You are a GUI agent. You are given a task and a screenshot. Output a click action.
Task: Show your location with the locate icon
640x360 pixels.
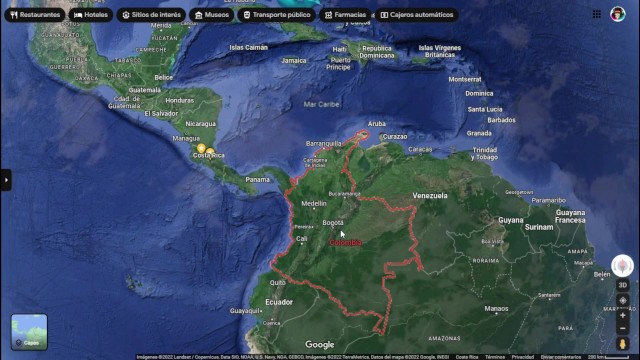tap(622, 300)
